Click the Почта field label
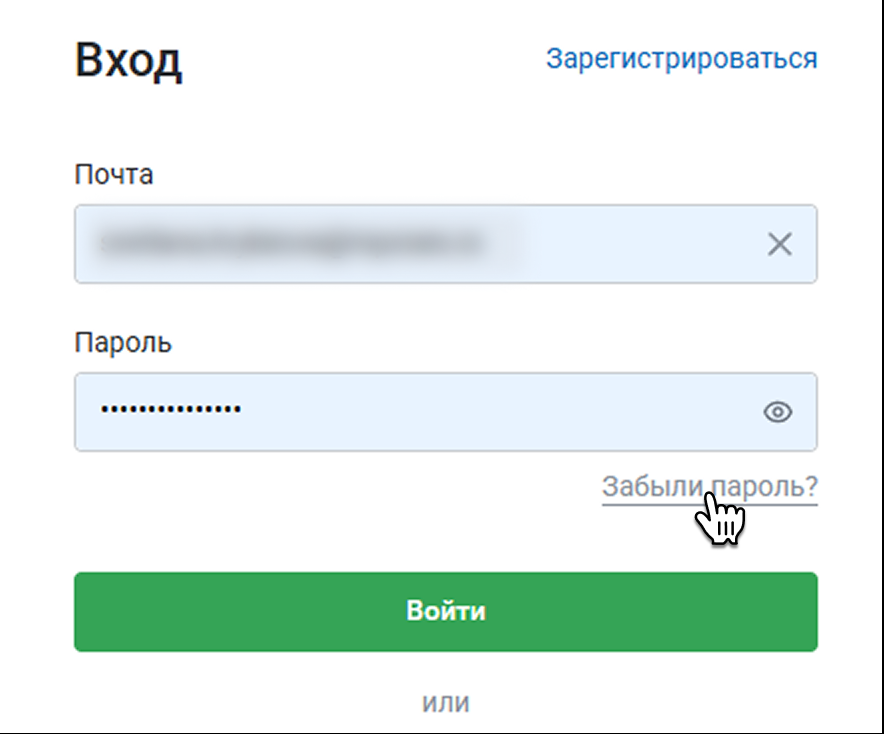Image resolution: width=884 pixels, height=734 pixels. 114,175
